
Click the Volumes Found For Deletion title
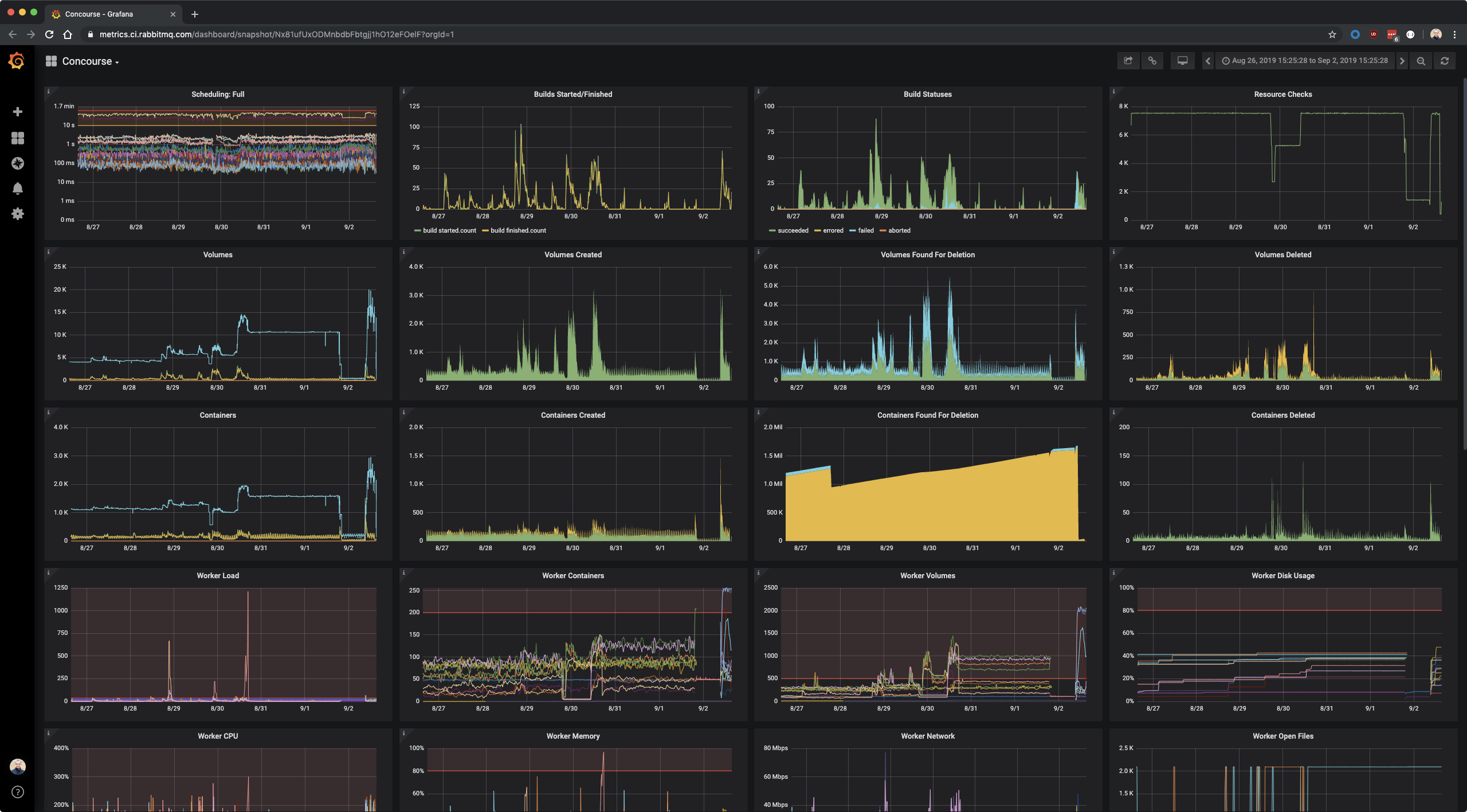(928, 254)
